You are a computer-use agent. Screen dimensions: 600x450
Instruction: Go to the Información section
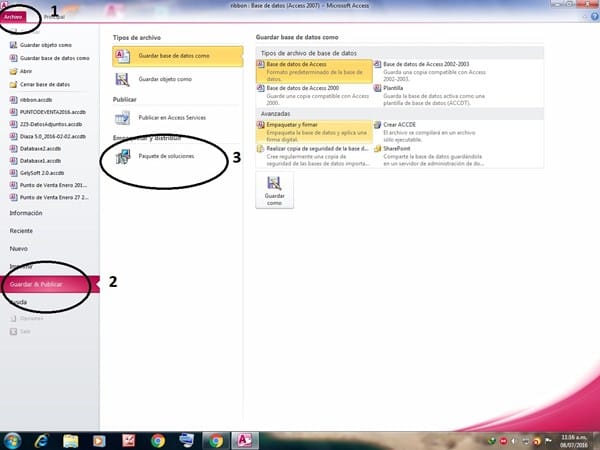click(x=26, y=213)
